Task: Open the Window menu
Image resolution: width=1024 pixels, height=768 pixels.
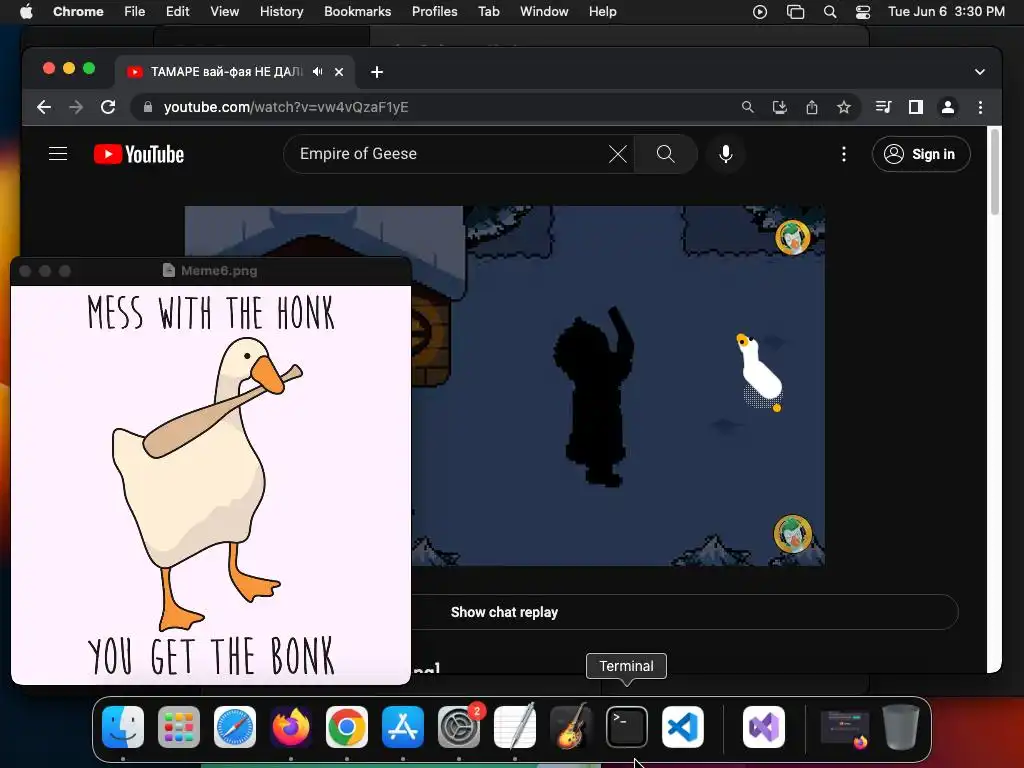Action: pos(544,12)
